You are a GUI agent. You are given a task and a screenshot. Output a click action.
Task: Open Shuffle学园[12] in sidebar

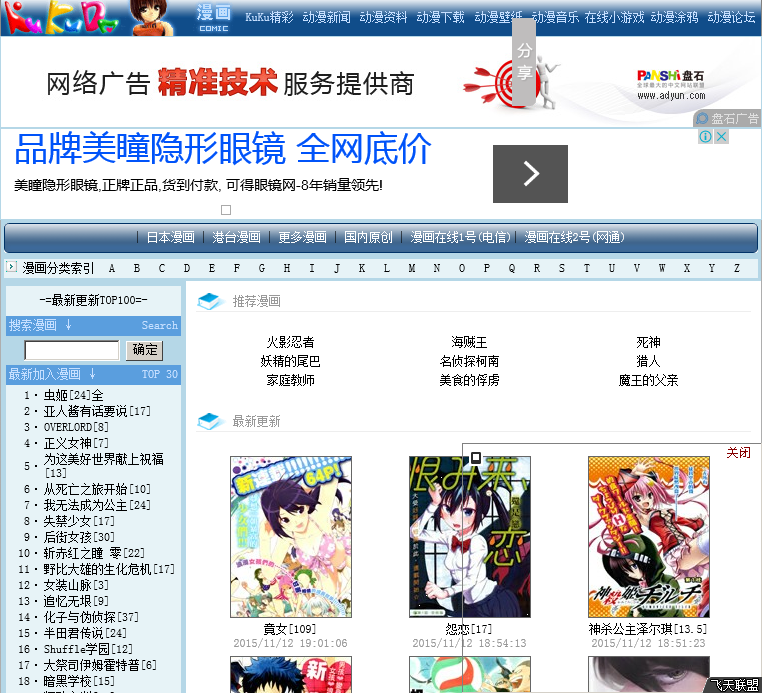[88, 649]
